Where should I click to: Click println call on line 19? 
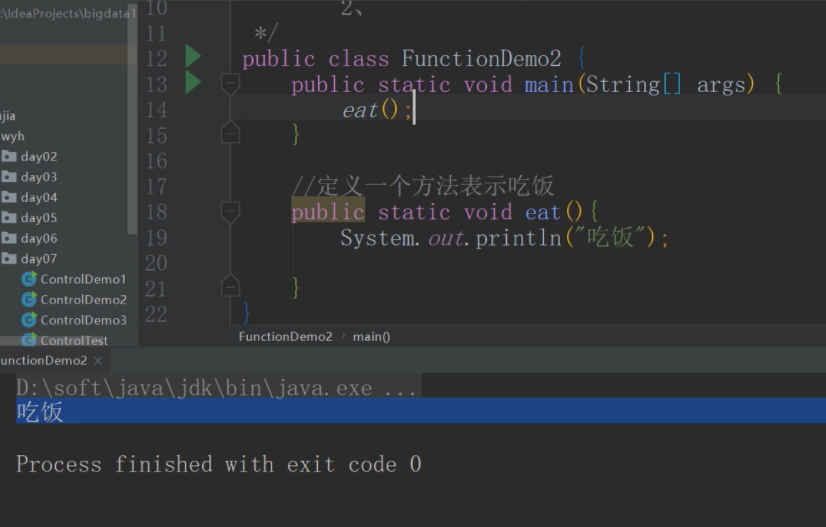(x=518, y=238)
